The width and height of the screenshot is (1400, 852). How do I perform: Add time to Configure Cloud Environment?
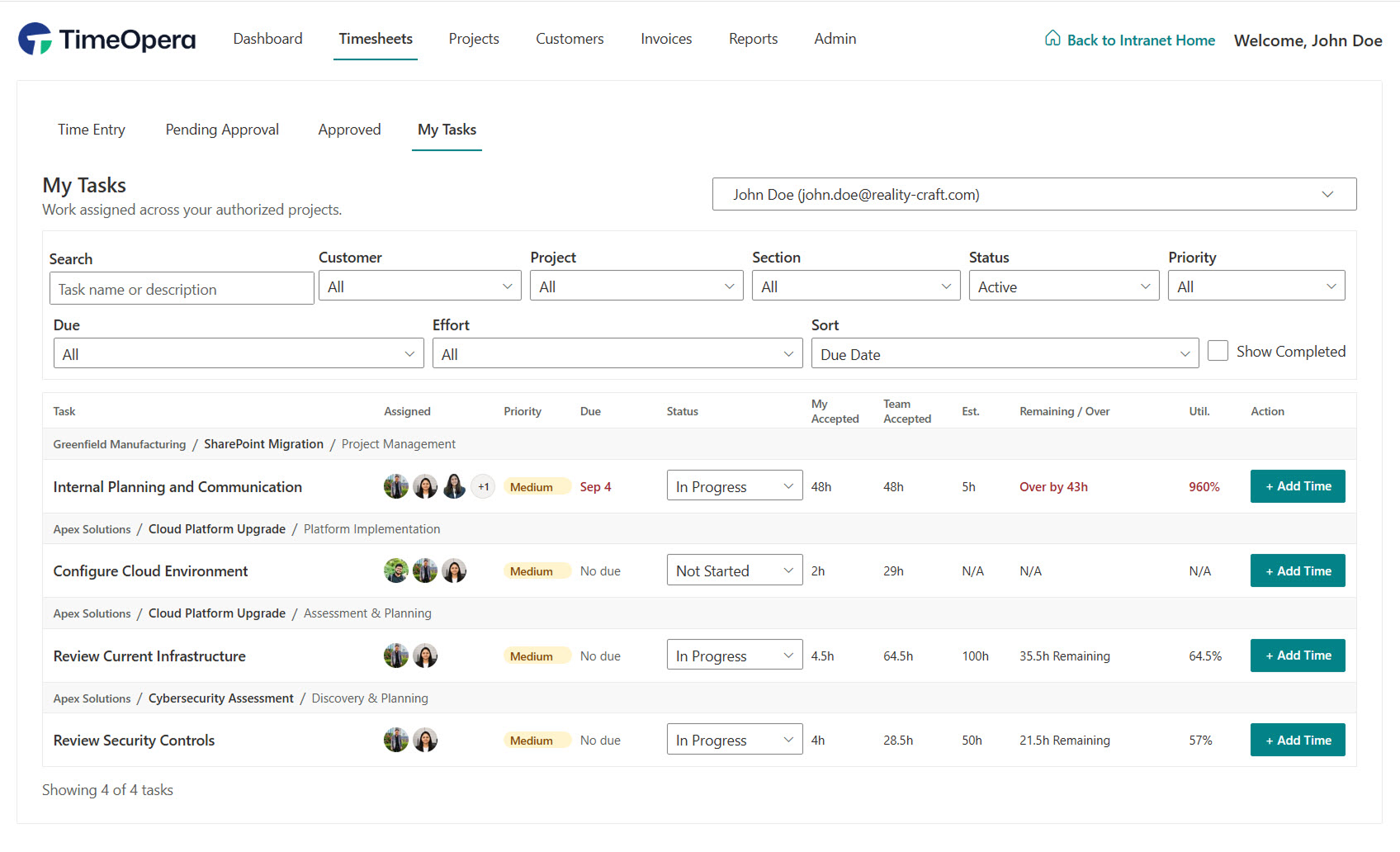pos(1298,570)
